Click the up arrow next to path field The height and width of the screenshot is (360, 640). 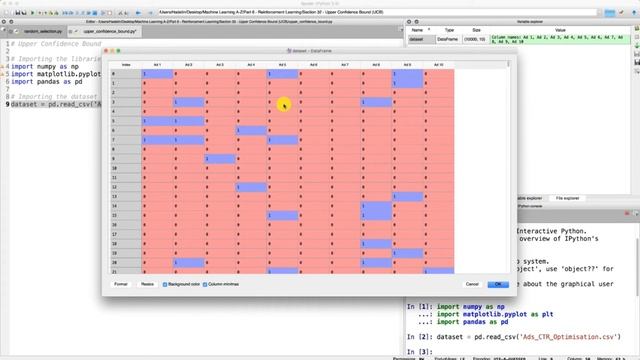[634, 13]
